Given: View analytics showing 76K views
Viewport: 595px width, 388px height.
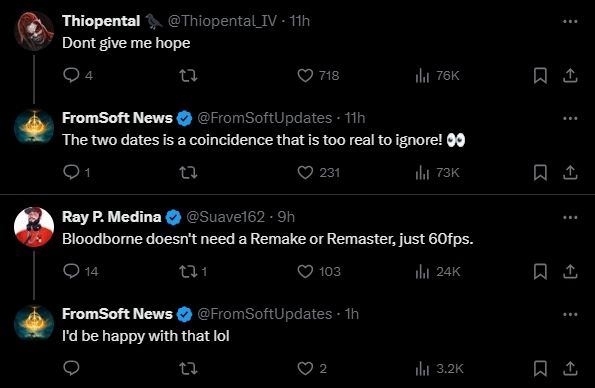Looking at the screenshot, I should tap(438, 76).
